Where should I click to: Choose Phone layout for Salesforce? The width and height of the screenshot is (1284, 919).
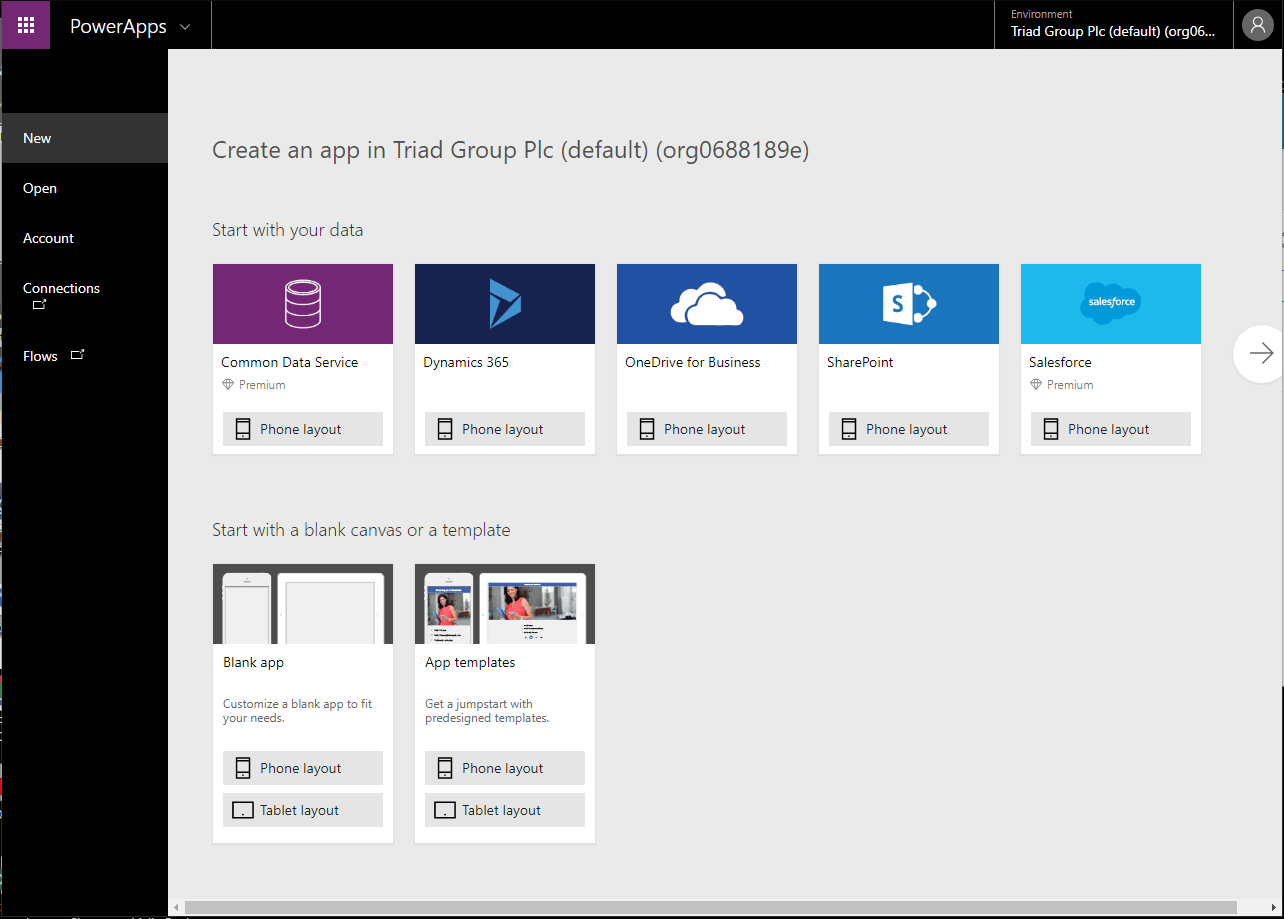[x=1111, y=429]
